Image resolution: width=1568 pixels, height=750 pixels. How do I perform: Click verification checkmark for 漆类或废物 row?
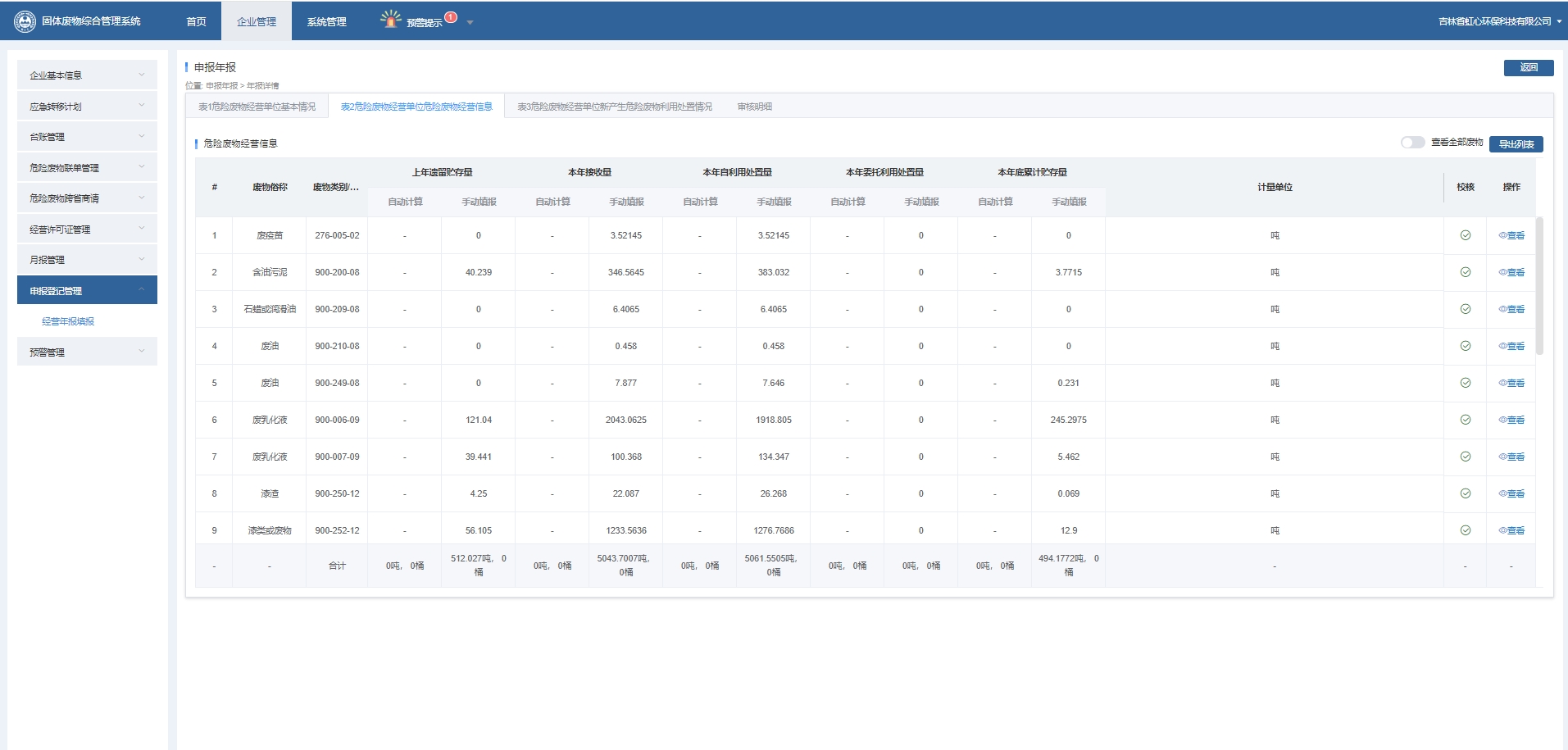[1466, 530]
